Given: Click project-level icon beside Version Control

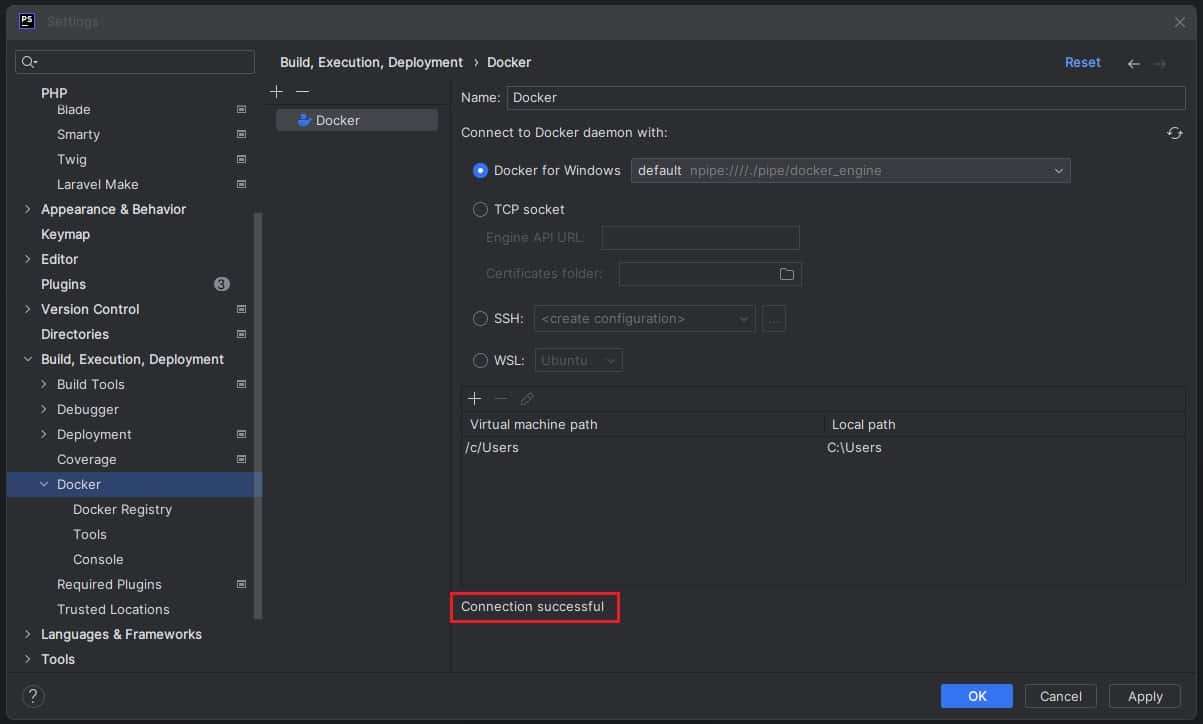Looking at the screenshot, I should 241,309.
